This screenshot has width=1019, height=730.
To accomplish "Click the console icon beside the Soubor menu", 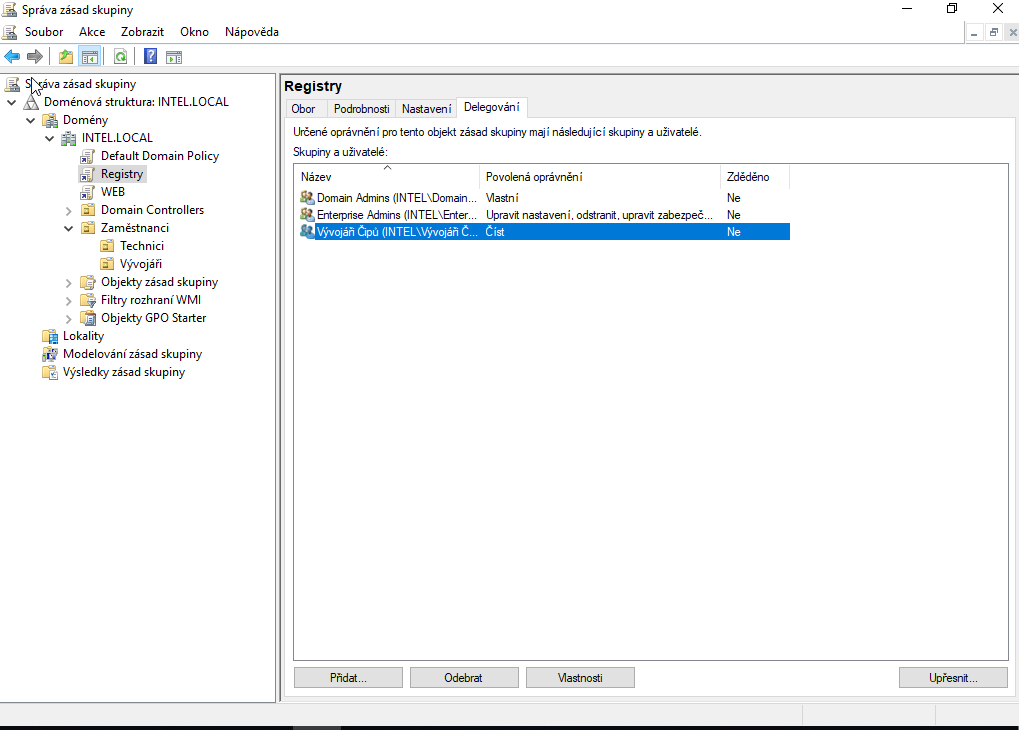I will 10,32.
